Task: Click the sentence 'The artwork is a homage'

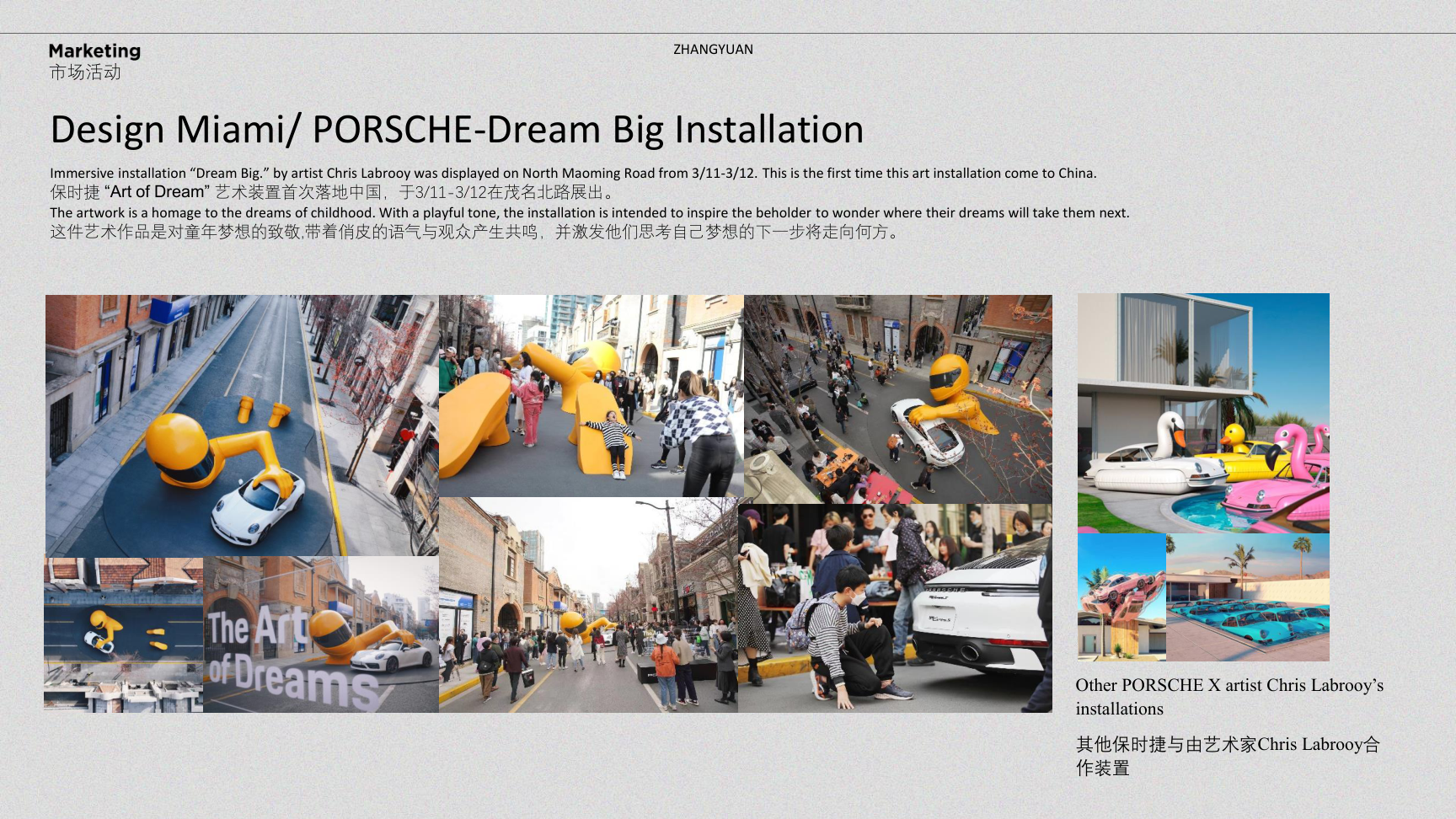Action: pos(590,212)
